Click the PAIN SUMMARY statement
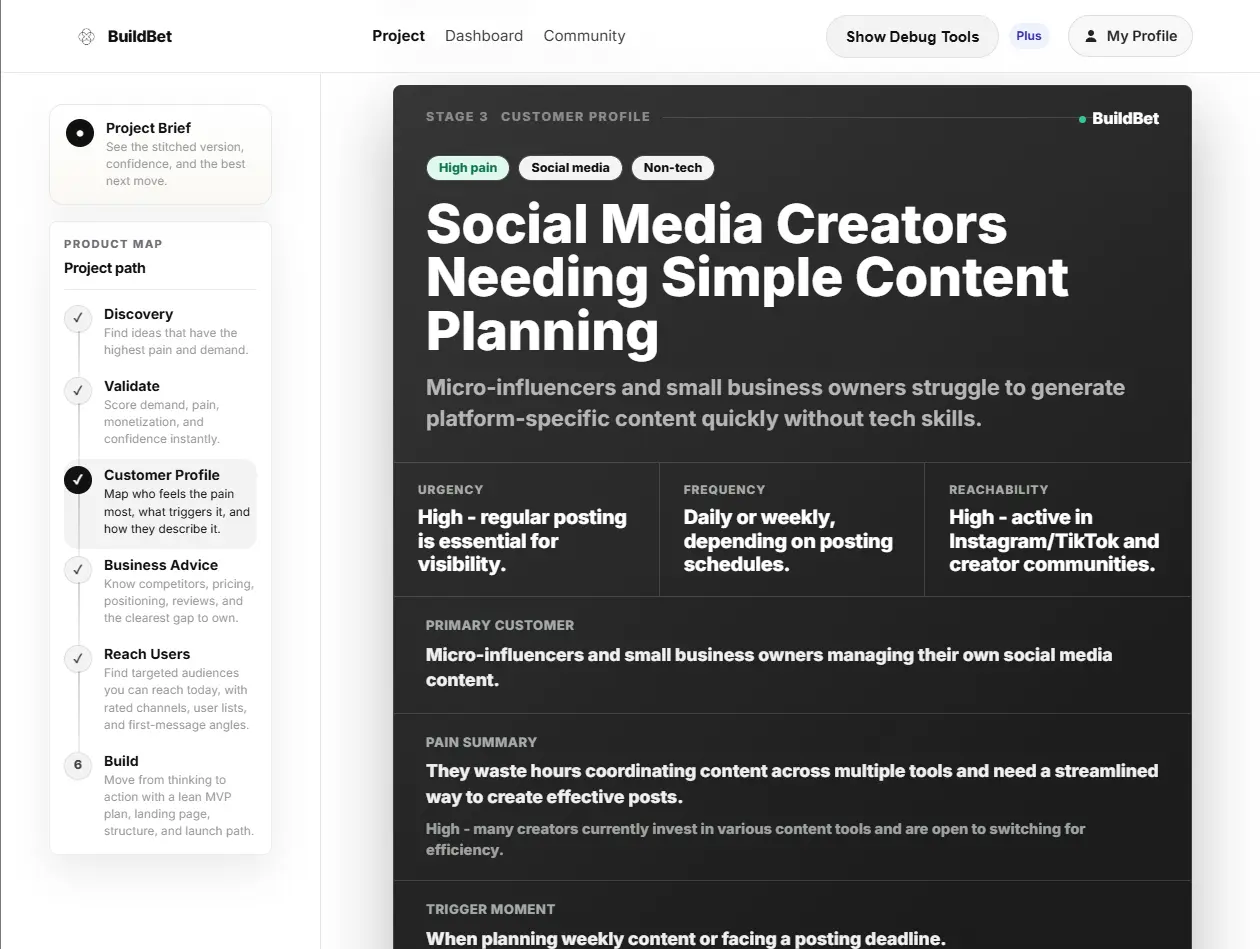1260x949 pixels. (792, 784)
